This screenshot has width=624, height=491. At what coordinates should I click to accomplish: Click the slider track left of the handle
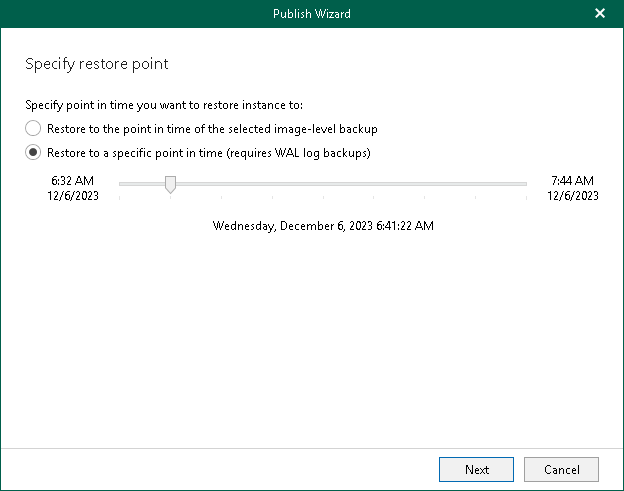[142, 183]
